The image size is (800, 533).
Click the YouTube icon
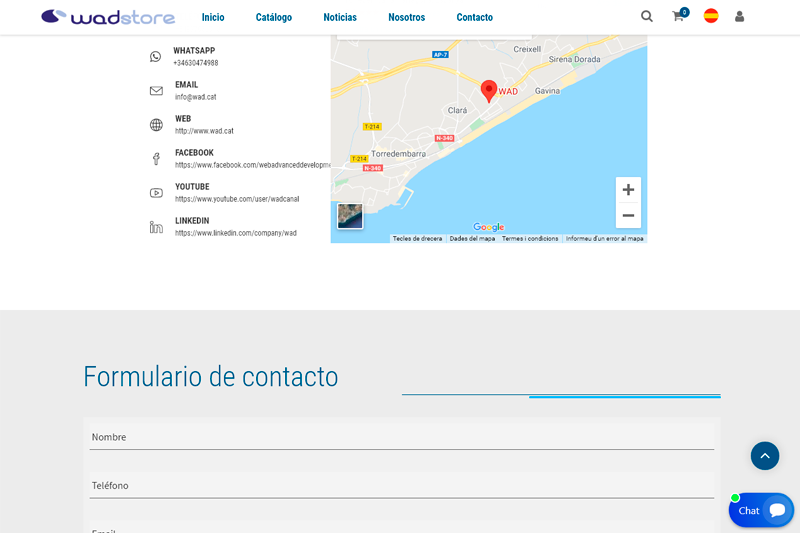pos(156,193)
